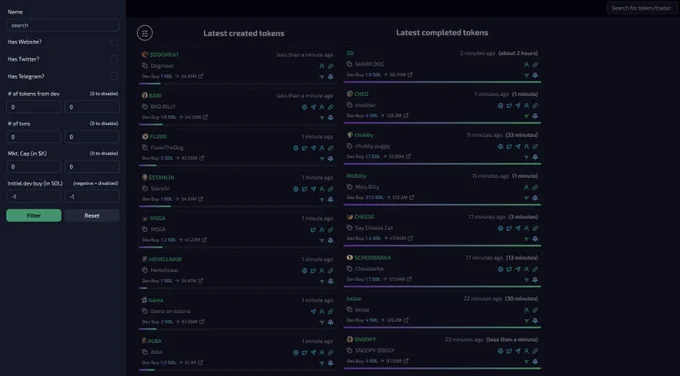Click the green Filter button
The width and height of the screenshot is (680, 376).
point(34,216)
